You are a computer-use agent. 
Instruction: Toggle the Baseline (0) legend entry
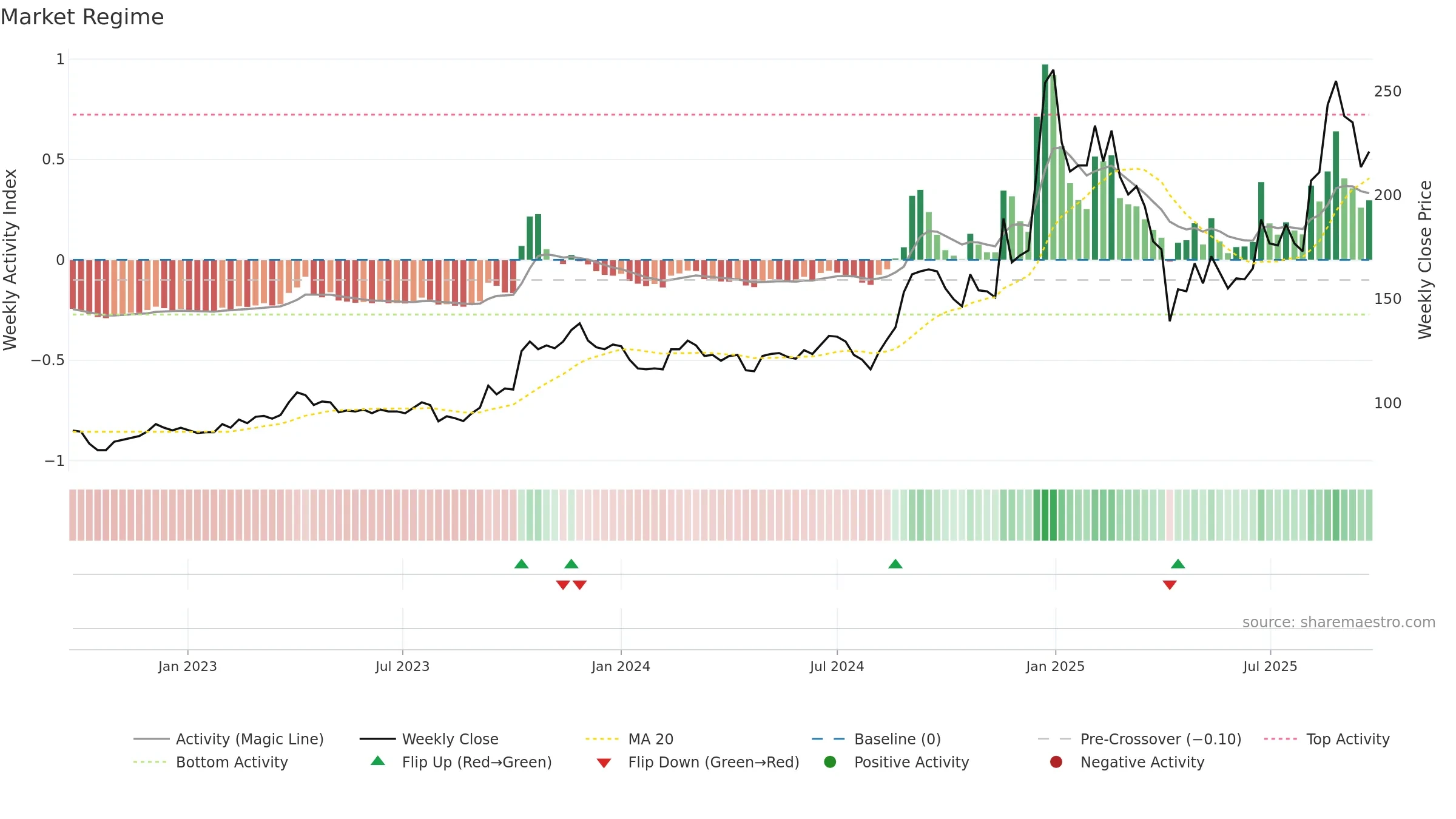pyautogui.click(x=876, y=739)
